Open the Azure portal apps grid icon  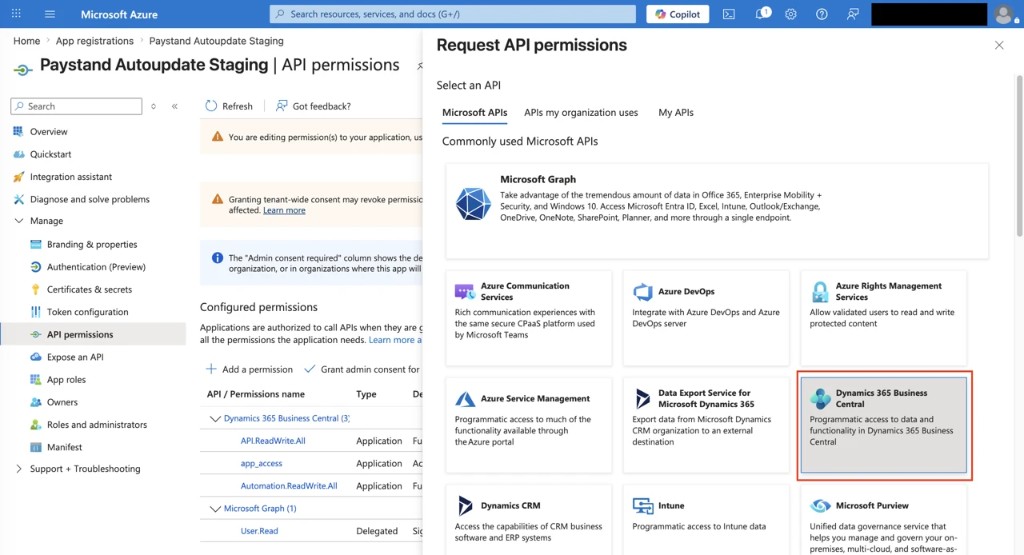click(x=16, y=14)
